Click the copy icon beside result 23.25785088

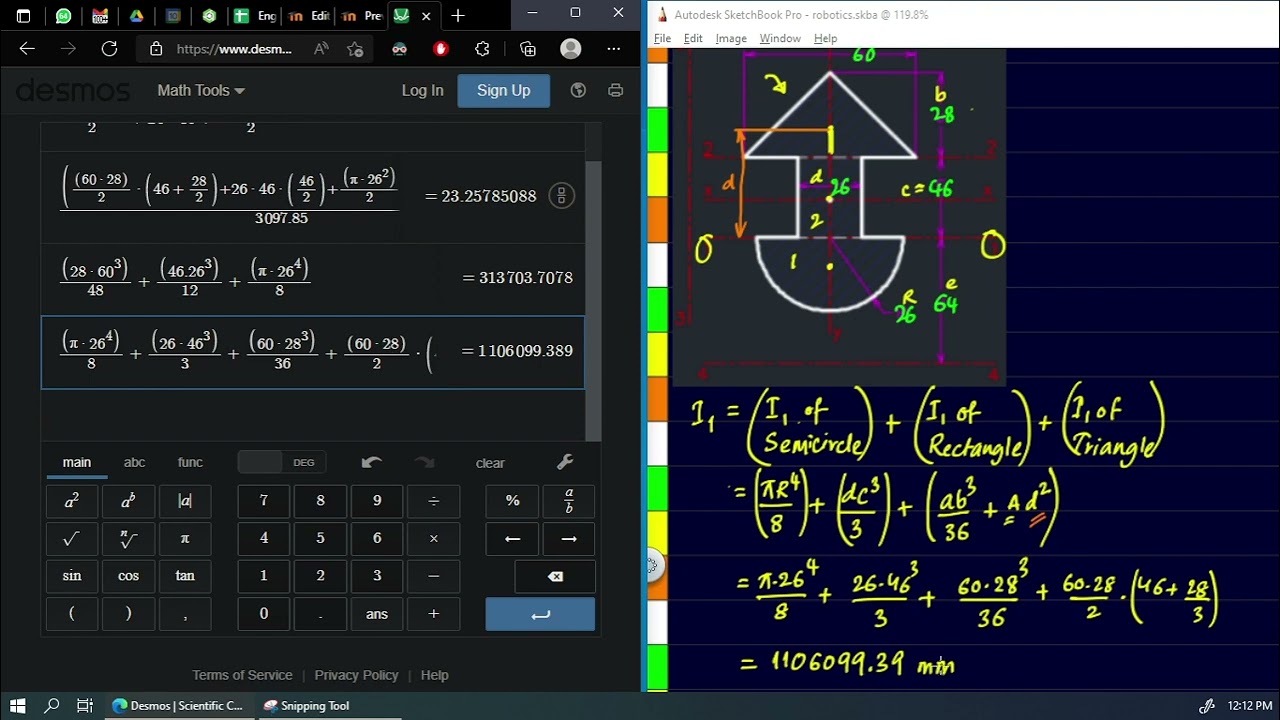click(562, 196)
